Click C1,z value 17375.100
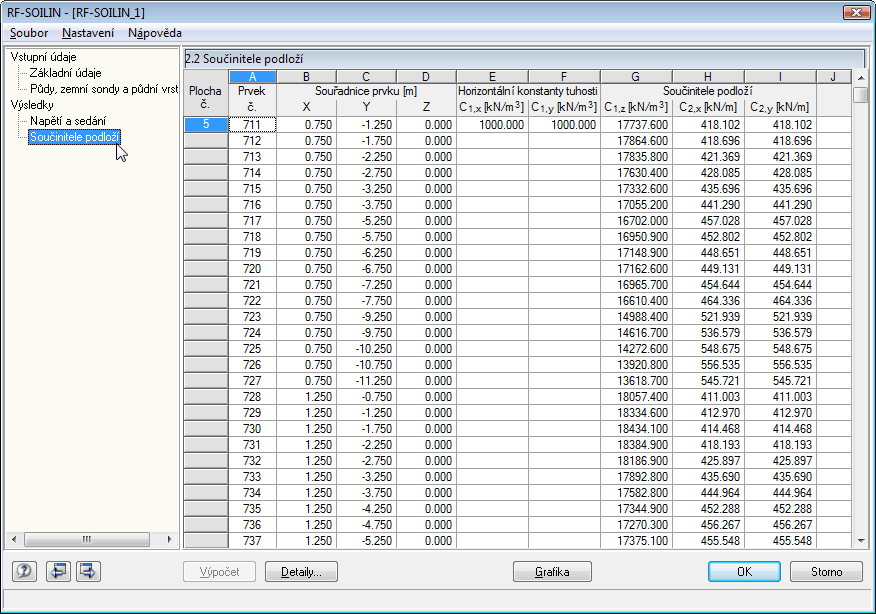 click(636, 541)
